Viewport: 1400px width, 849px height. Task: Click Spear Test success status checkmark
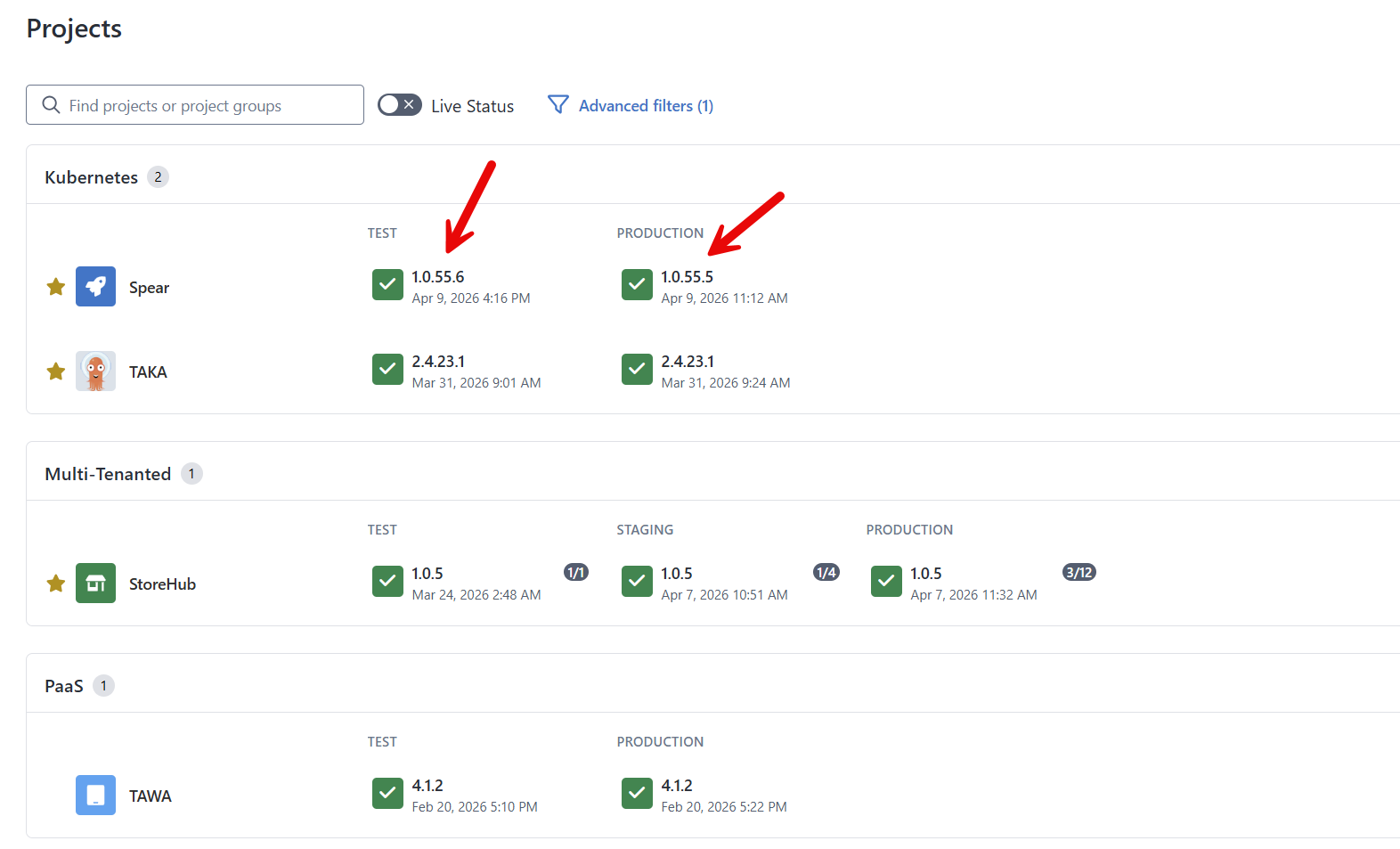387,285
